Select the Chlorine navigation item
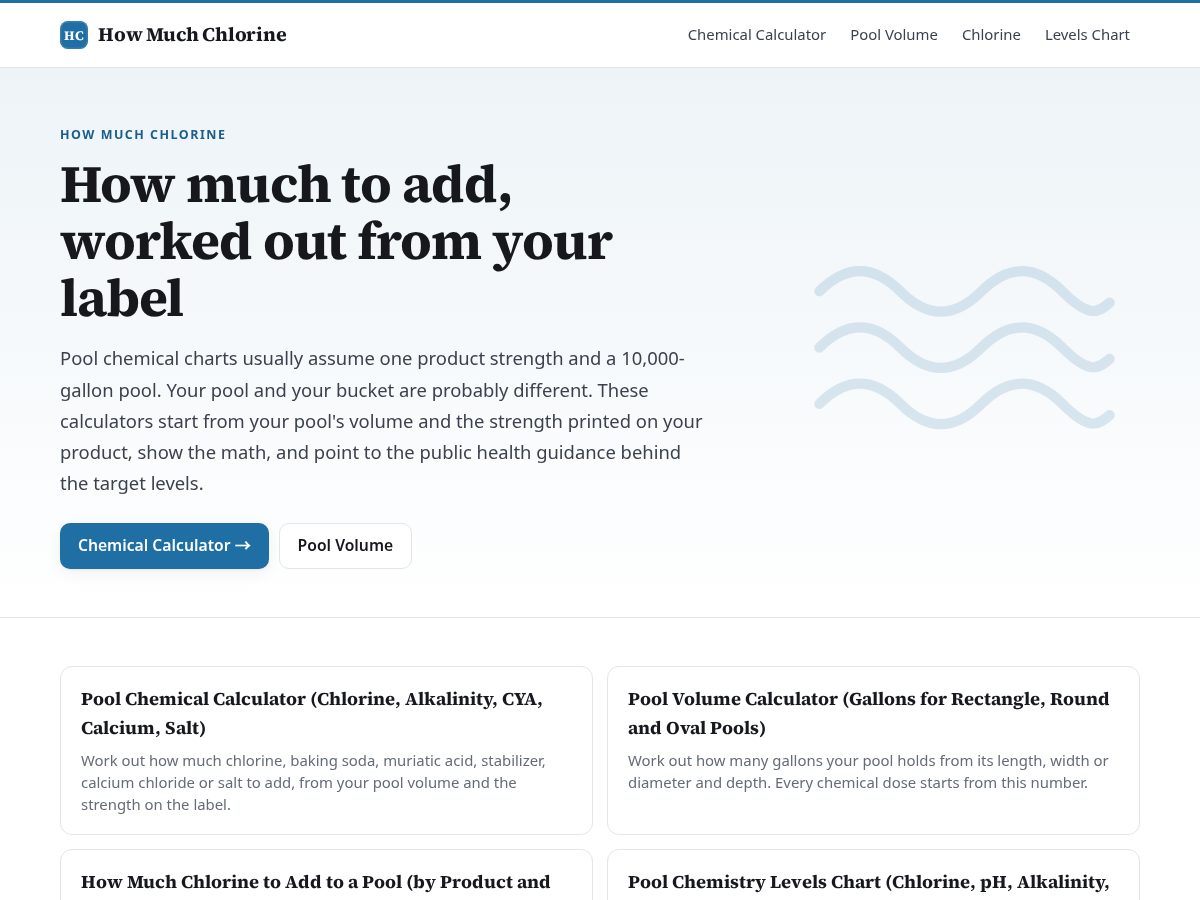1200x900 pixels. click(x=991, y=35)
